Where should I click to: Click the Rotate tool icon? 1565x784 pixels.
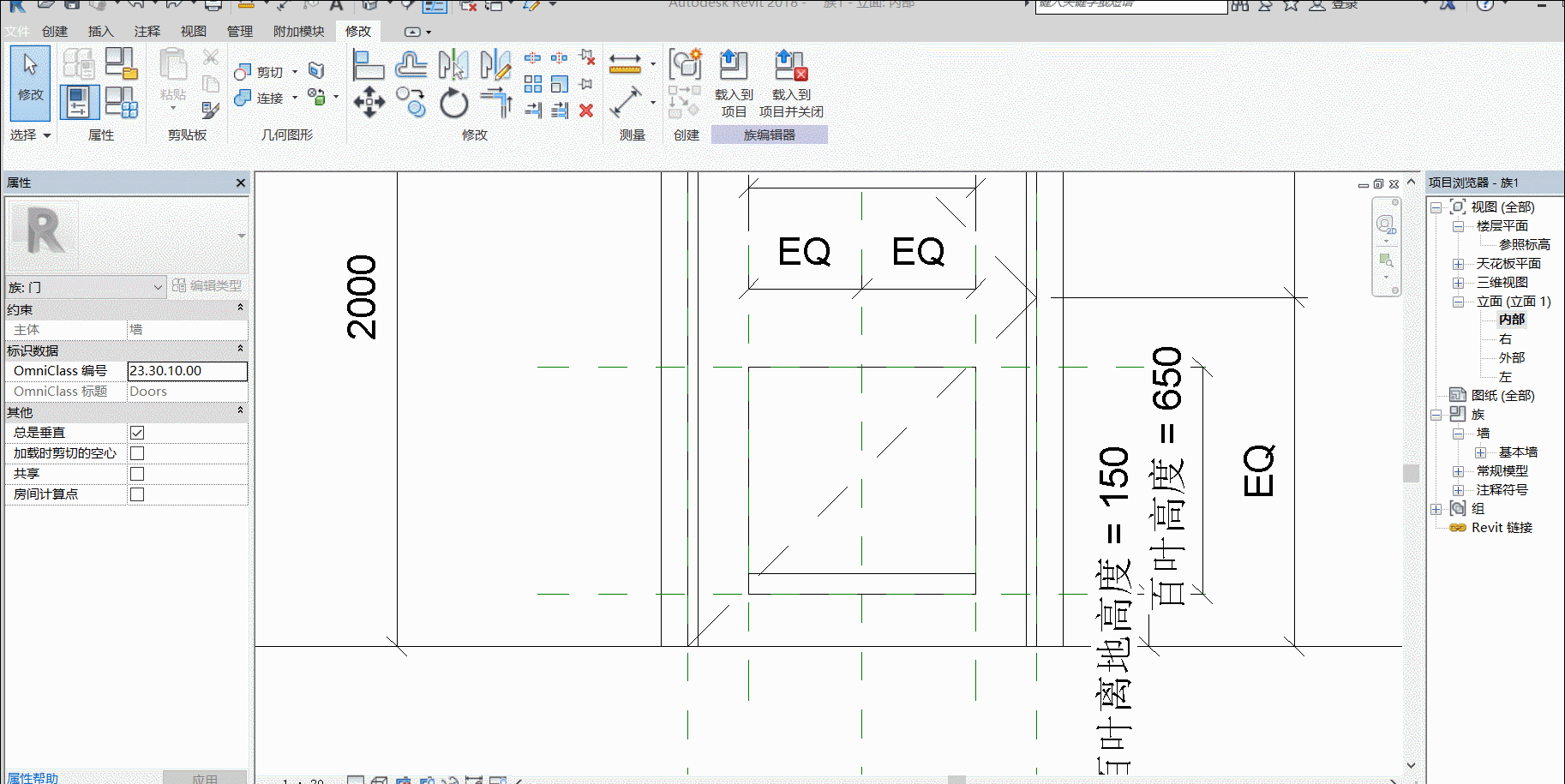(x=453, y=104)
